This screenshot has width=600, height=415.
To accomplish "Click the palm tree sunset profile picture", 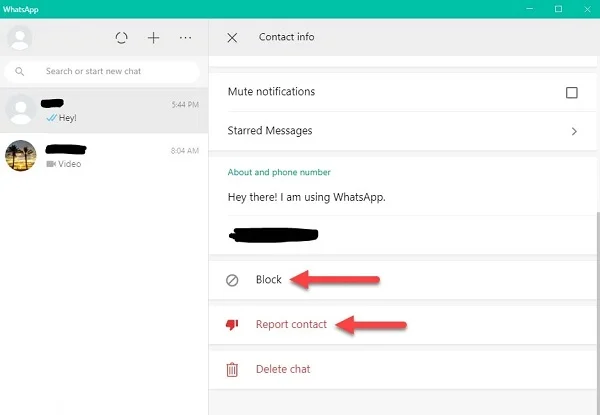I will click(21, 155).
